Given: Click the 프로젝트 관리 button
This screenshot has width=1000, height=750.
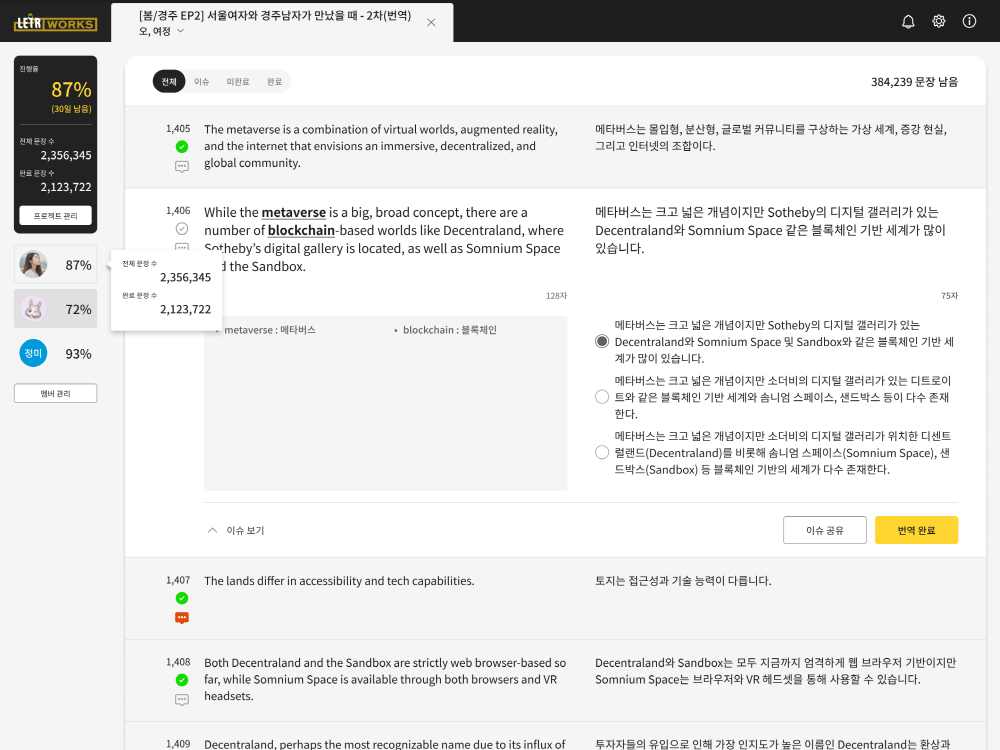Looking at the screenshot, I should [x=56, y=216].
